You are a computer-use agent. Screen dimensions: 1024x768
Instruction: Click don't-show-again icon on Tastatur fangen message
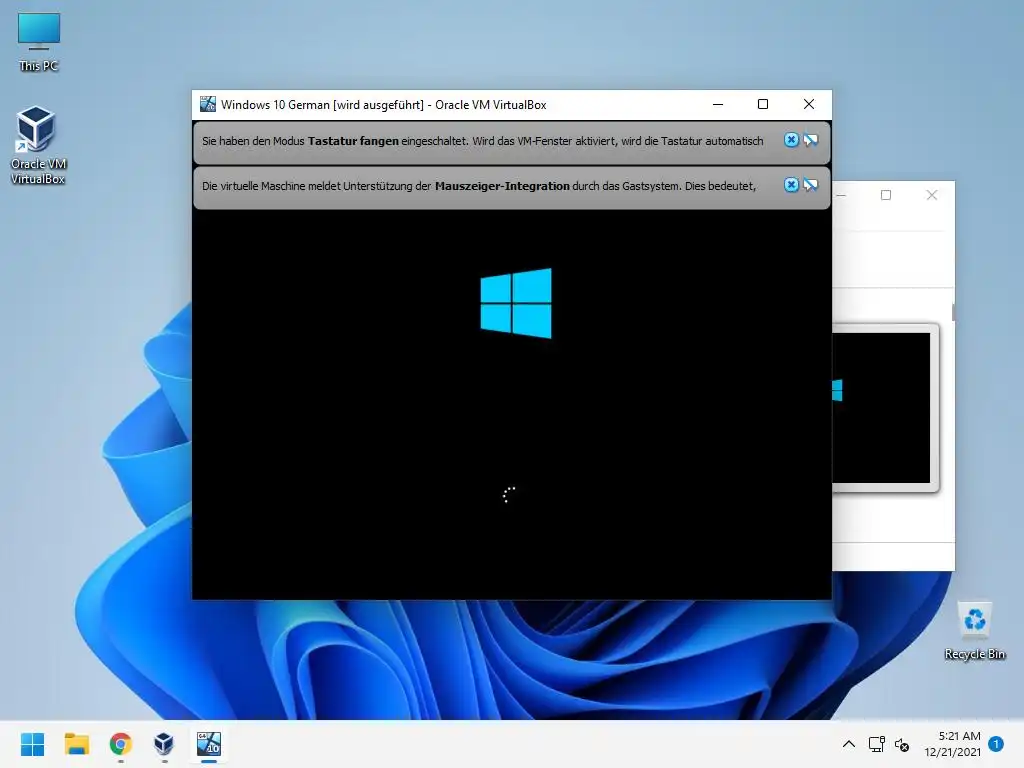[810, 140]
